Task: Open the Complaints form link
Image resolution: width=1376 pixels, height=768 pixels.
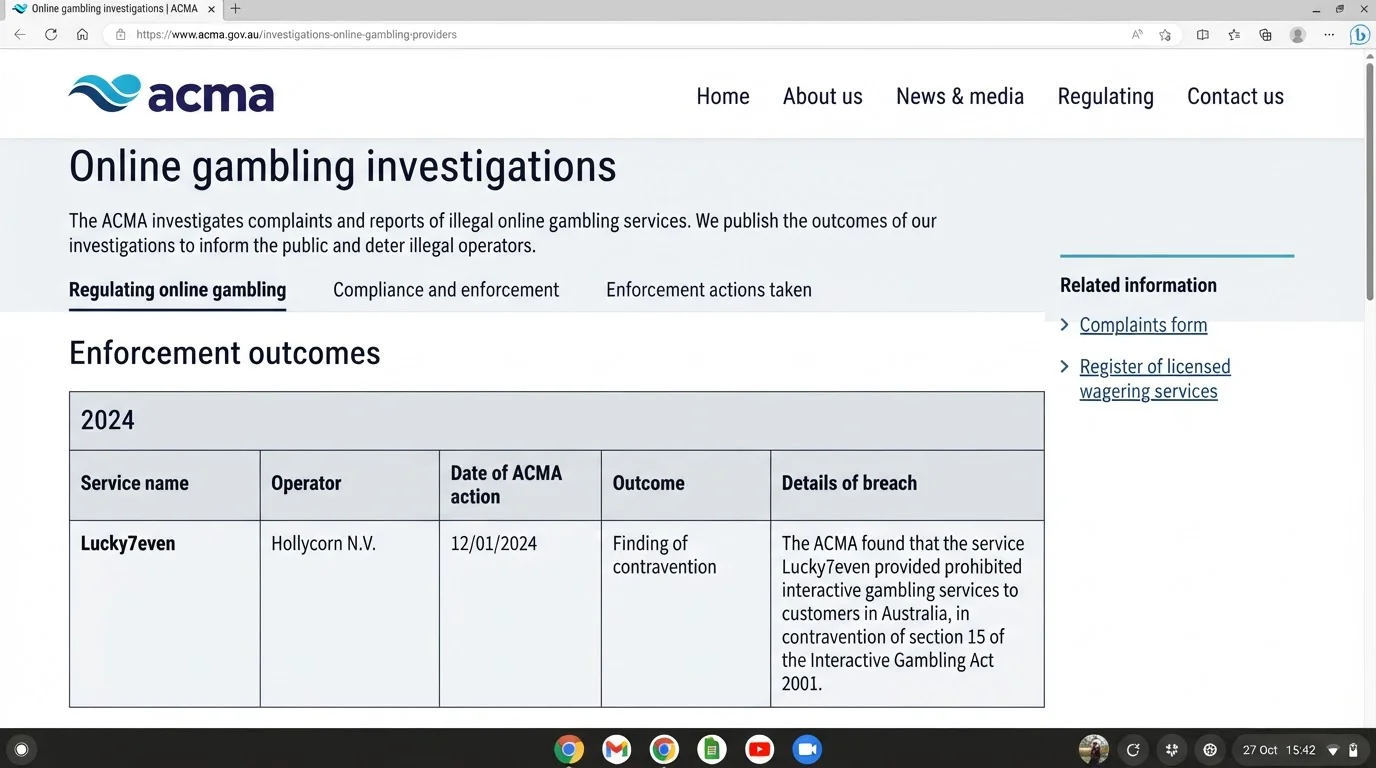Action: [x=1143, y=325]
